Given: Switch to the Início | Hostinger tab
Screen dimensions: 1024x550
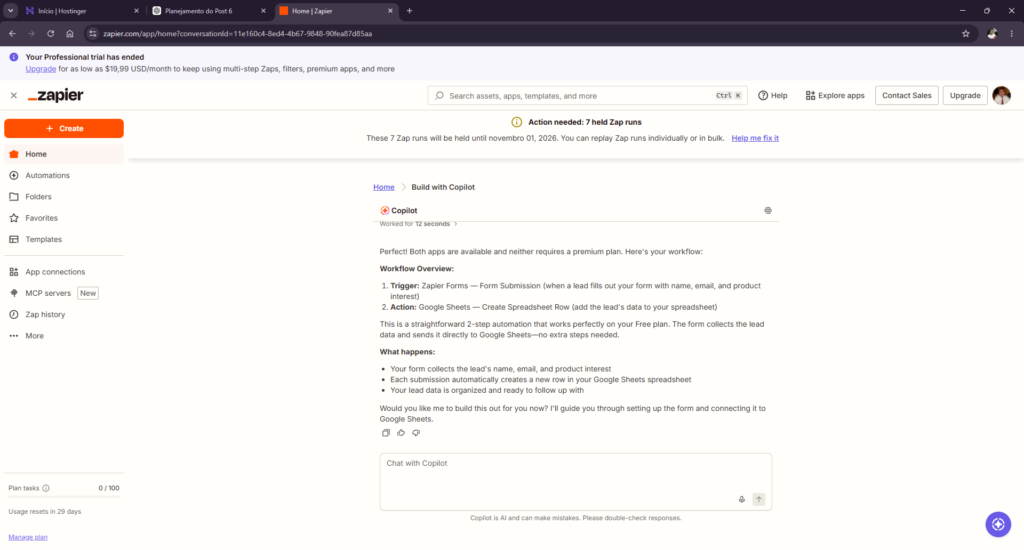Looking at the screenshot, I should click(80, 11).
